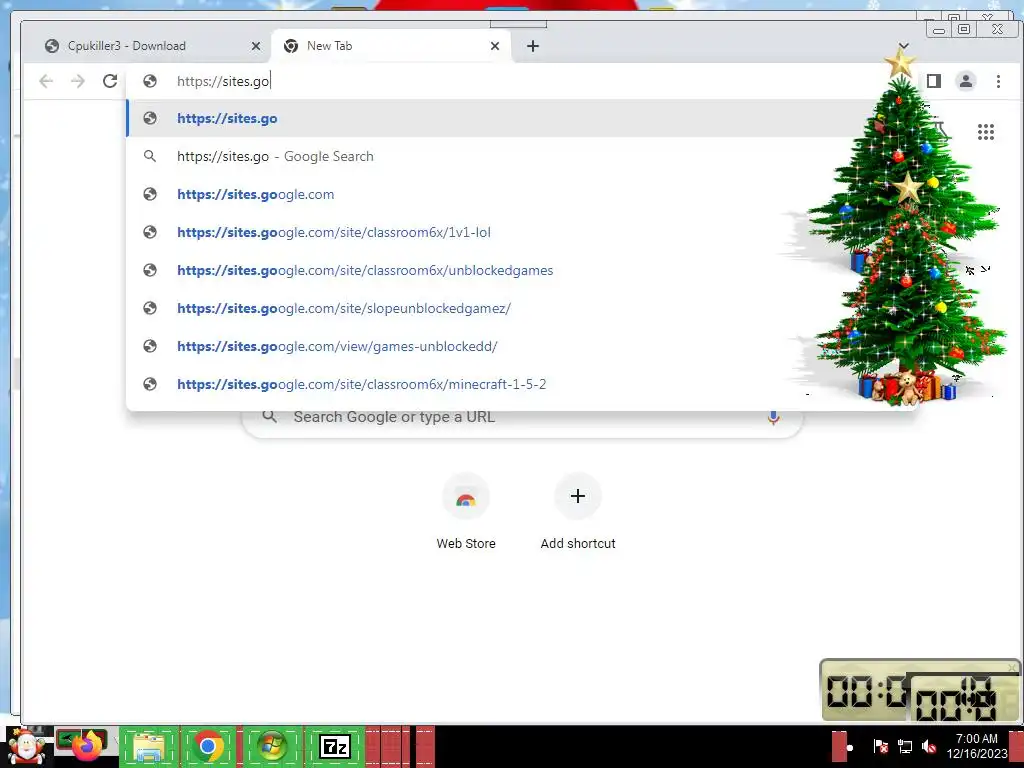
Task: Click the Add shortcut button
Action: coord(578,513)
